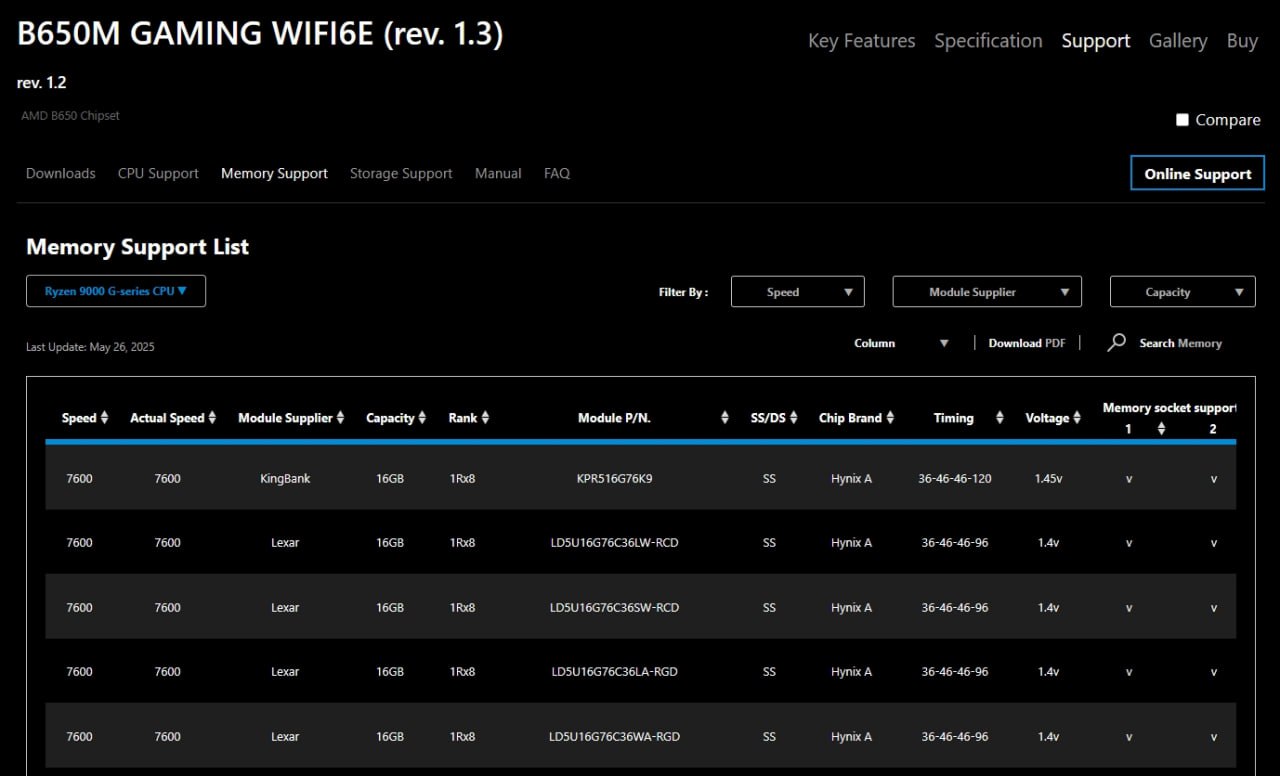Click module number LD5U16G76C36LW-RCD
Viewport: 1280px width, 776px height.
click(x=614, y=543)
